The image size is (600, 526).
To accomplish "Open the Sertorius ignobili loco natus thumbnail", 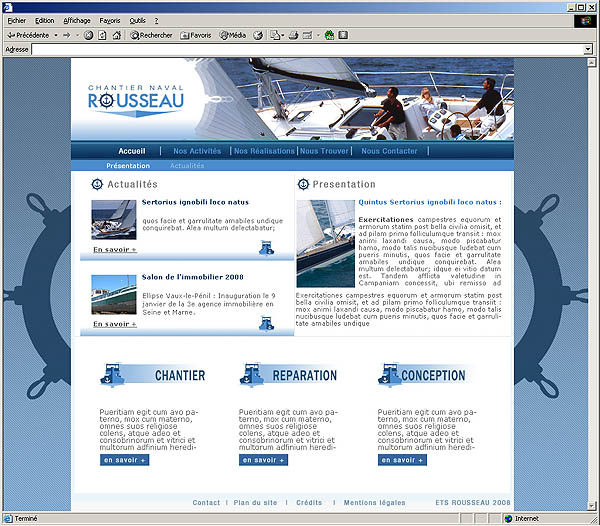I will [x=114, y=220].
